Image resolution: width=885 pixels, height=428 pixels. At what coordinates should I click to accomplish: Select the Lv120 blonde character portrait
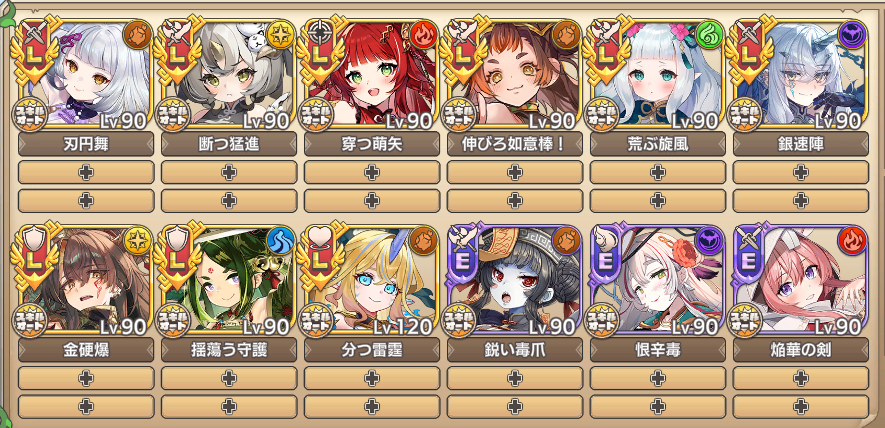point(372,279)
